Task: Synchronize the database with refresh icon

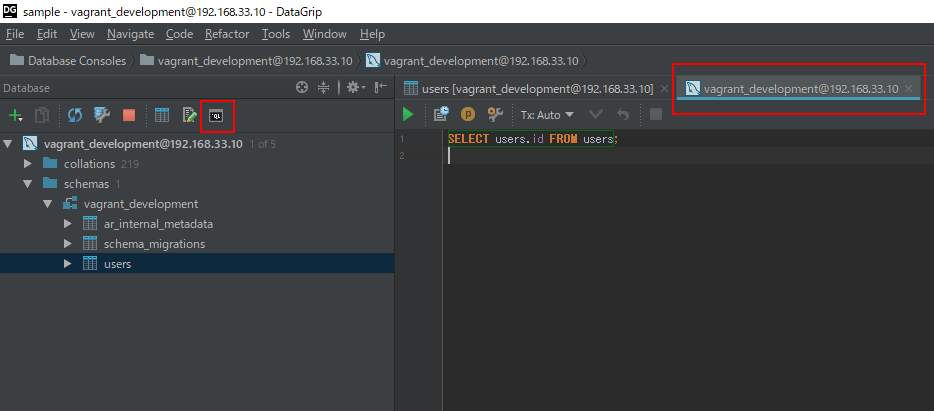Action: click(x=74, y=115)
